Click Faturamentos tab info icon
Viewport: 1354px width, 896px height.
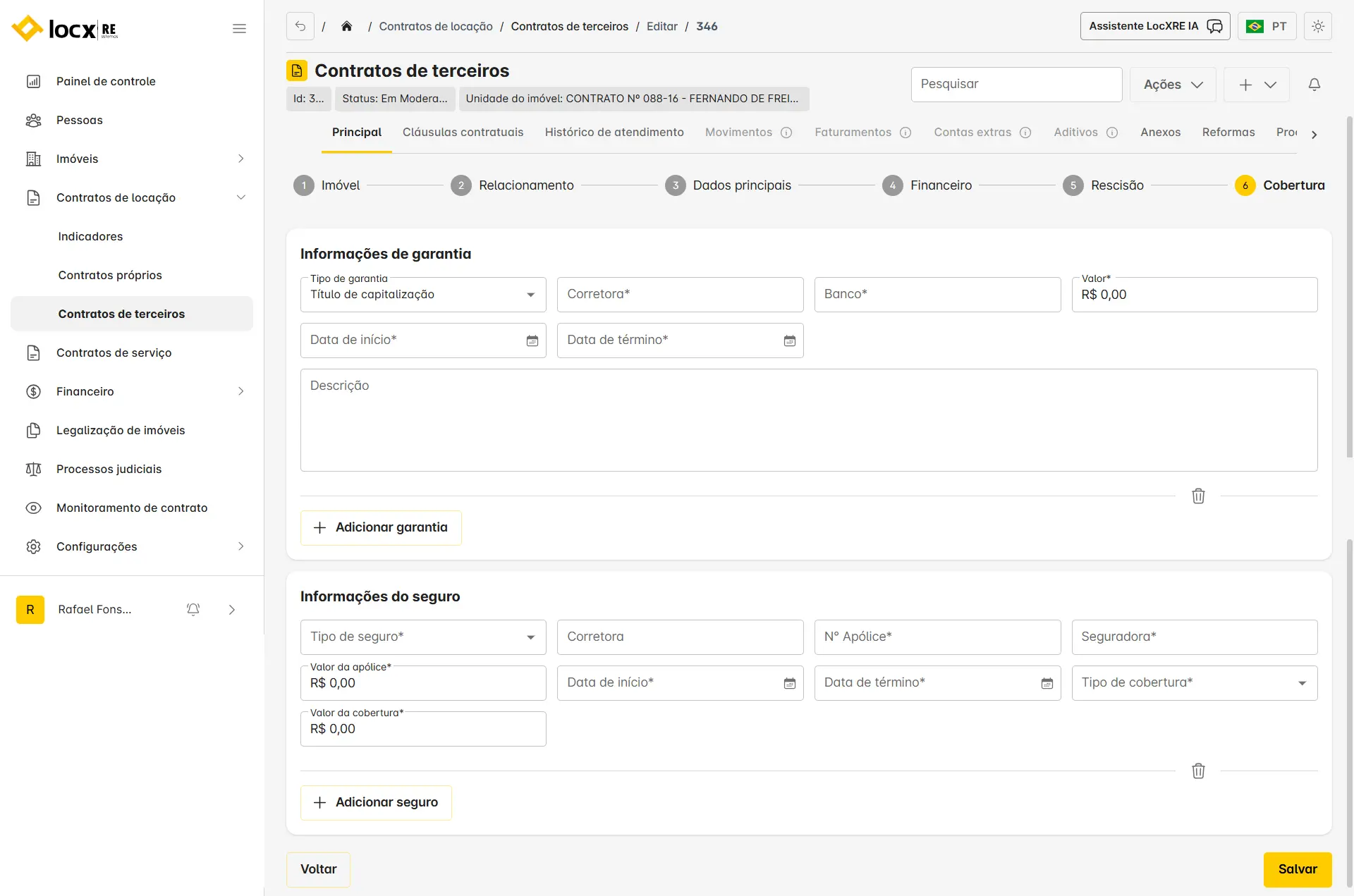905,133
